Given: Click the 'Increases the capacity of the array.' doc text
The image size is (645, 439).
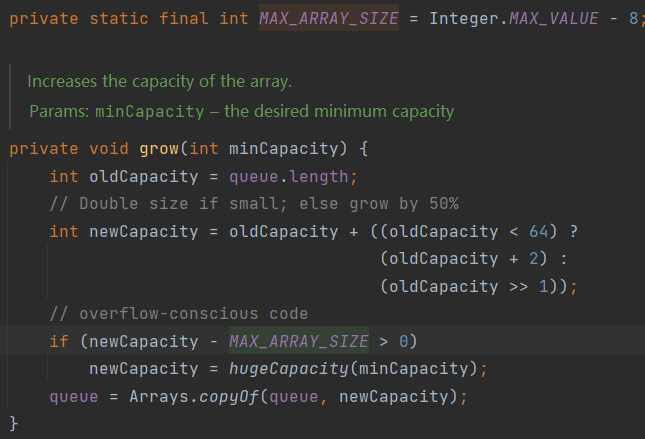Looking at the screenshot, I should coord(160,81).
